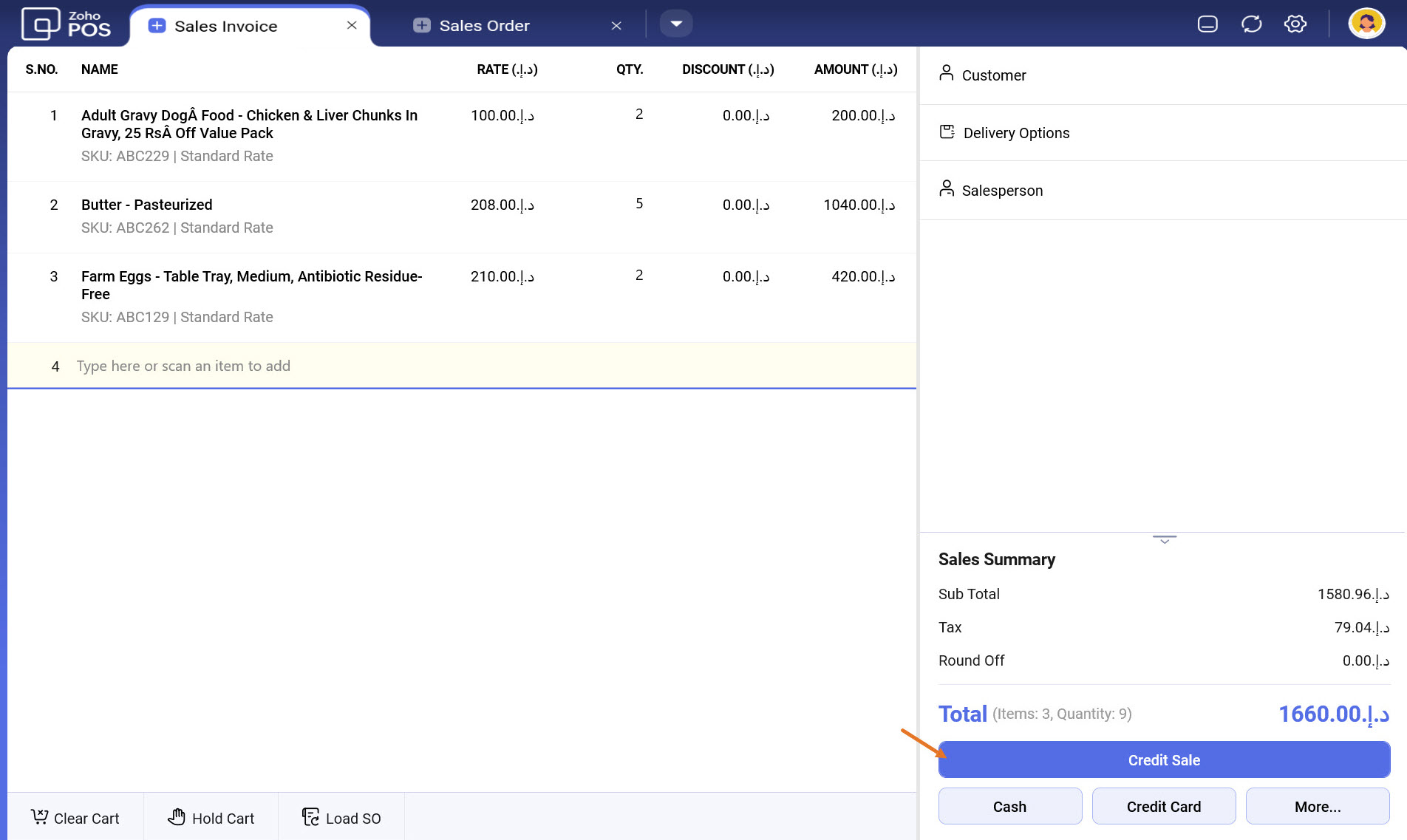Load a sales order with Load SO
The image size is (1407, 840).
tap(341, 817)
